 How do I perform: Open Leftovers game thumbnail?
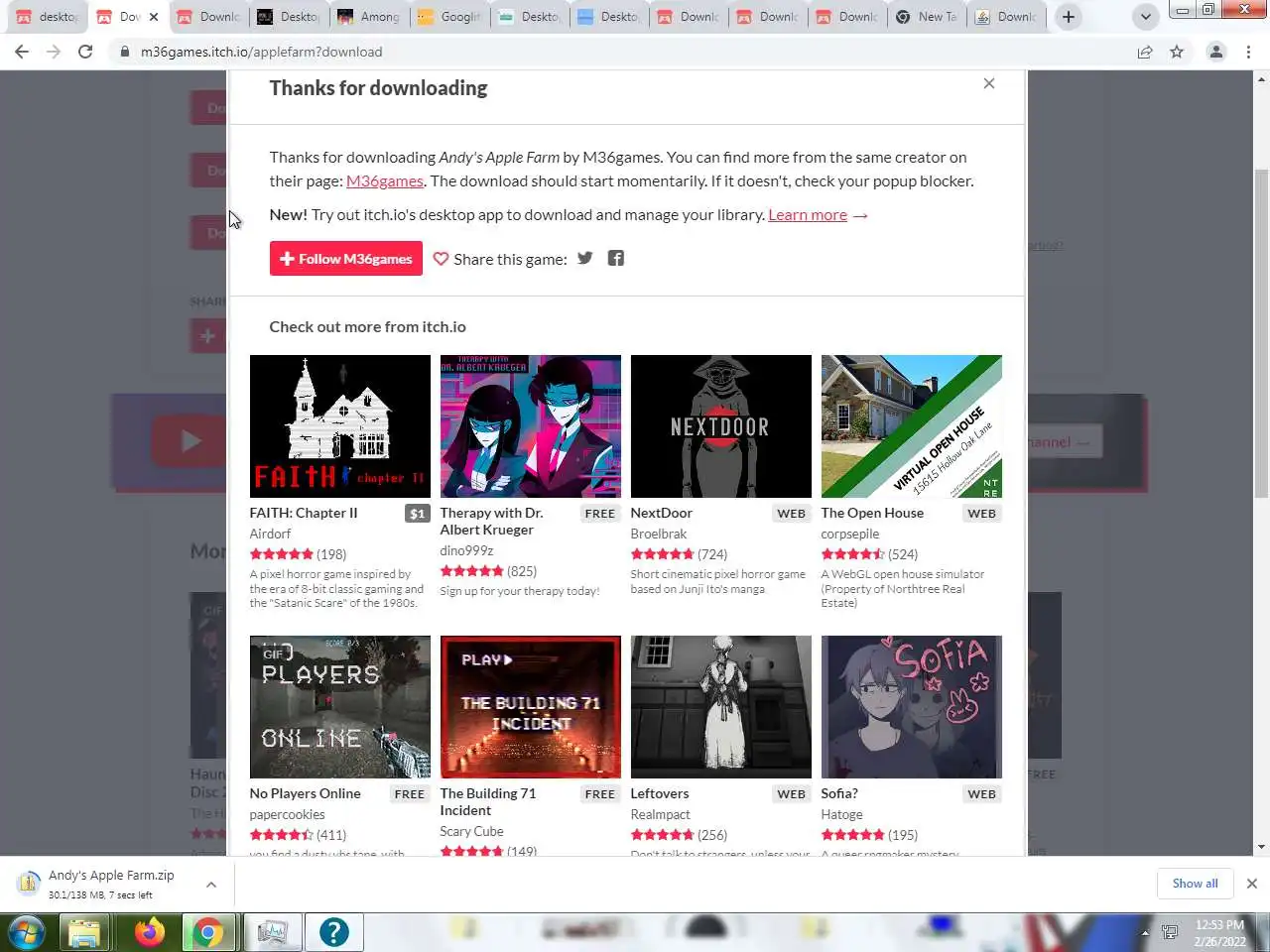point(721,707)
